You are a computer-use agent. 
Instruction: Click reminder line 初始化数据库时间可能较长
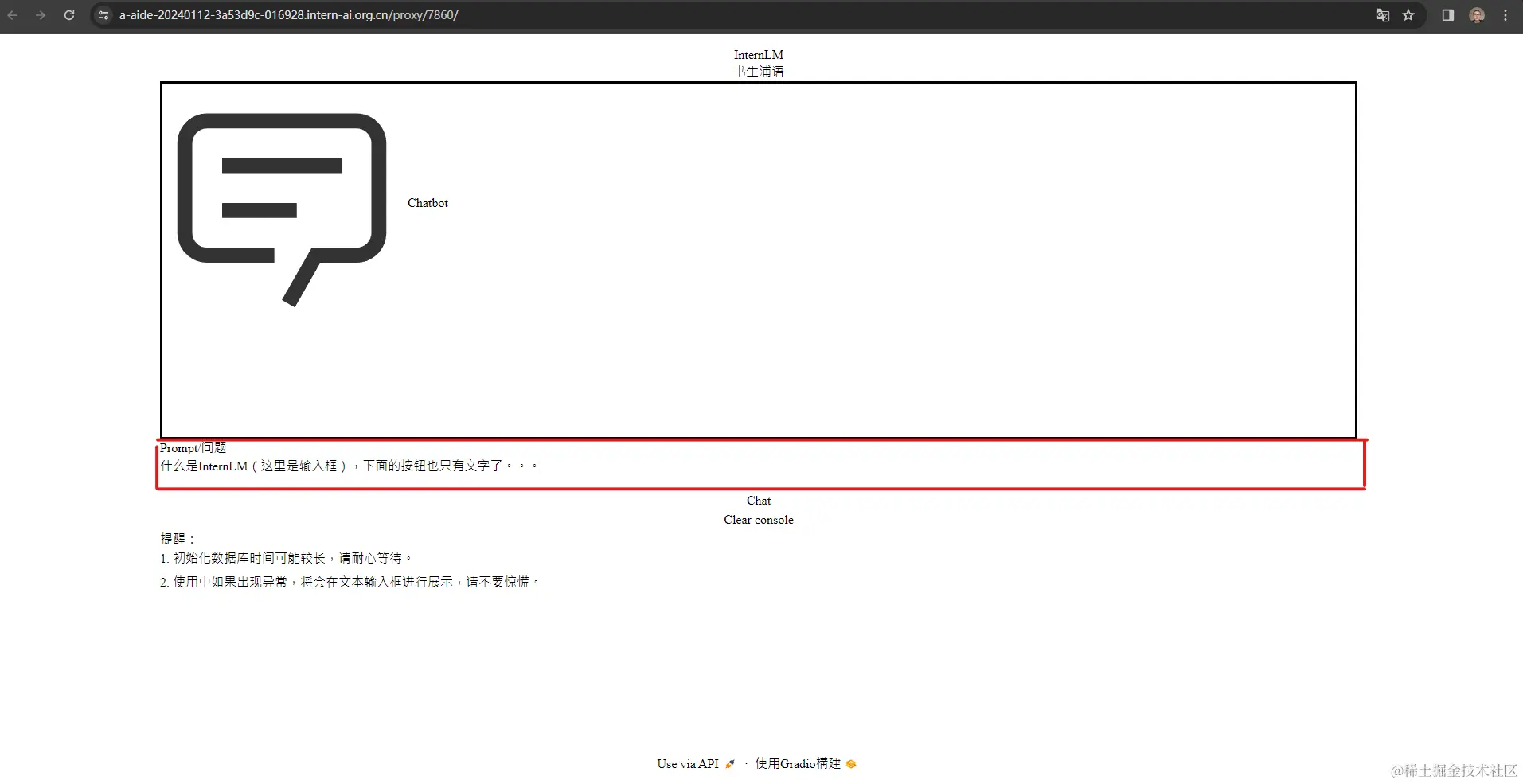(287, 558)
